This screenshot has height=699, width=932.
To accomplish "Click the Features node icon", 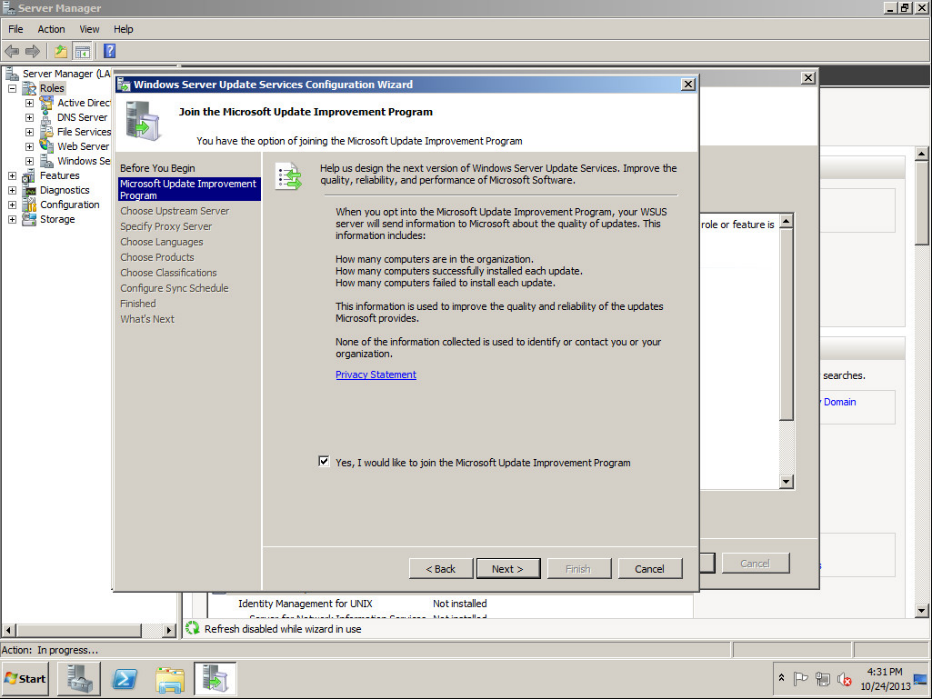I will (x=29, y=176).
